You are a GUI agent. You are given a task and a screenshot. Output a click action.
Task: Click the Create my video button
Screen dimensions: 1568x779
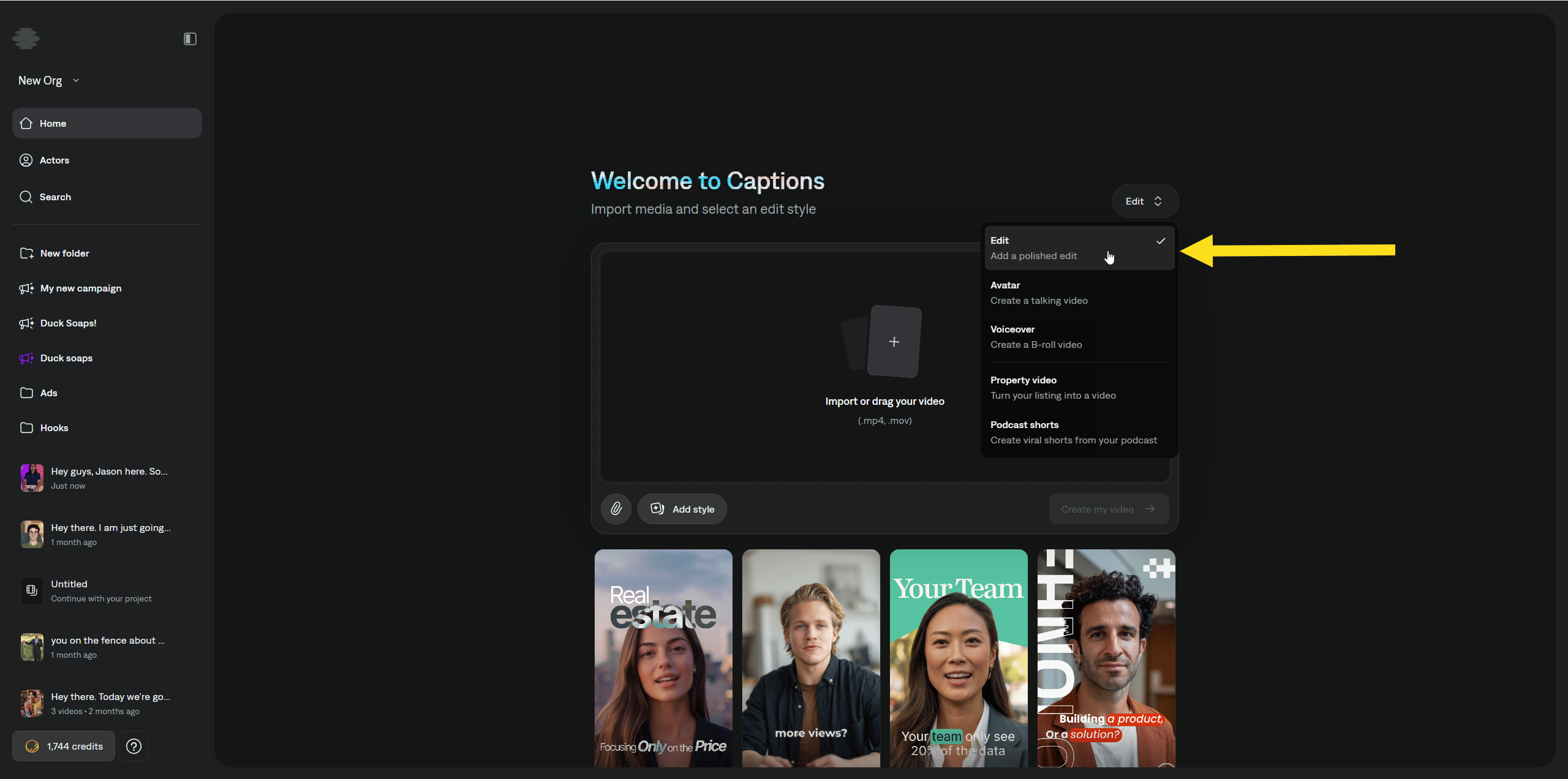tap(1109, 509)
